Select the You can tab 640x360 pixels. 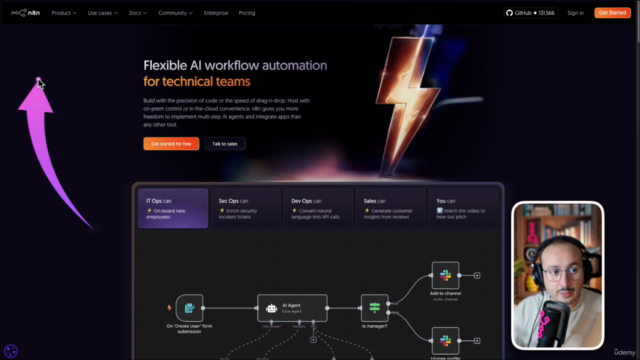[x=463, y=208]
